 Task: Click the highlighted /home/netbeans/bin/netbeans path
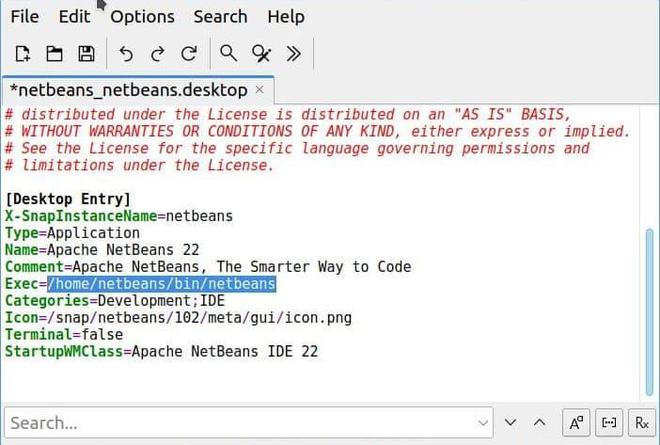click(x=162, y=284)
